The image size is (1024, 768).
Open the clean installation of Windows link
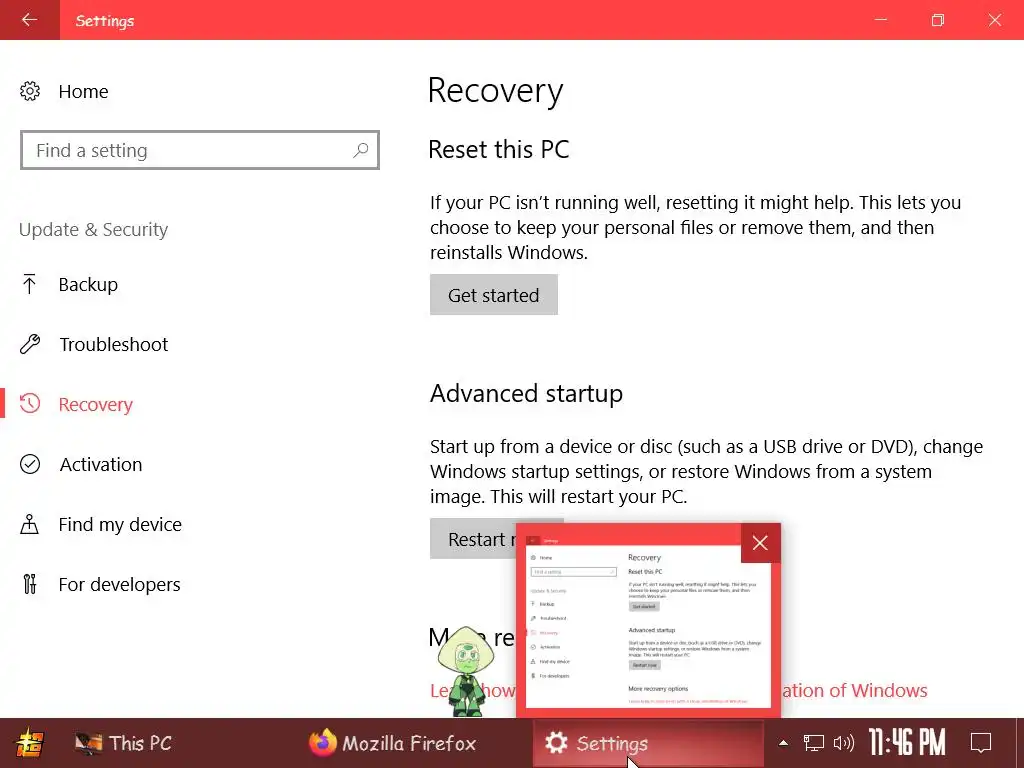coord(854,690)
